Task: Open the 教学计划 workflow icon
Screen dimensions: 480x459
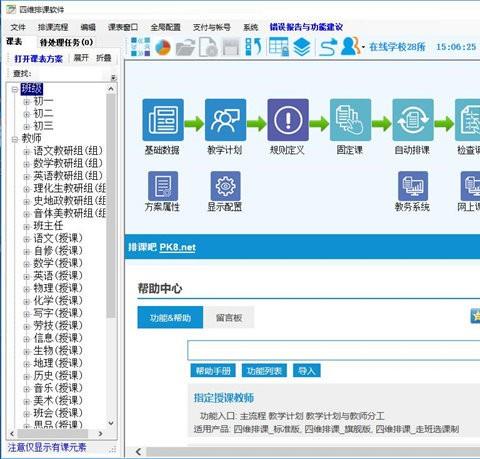Action: [x=225, y=120]
